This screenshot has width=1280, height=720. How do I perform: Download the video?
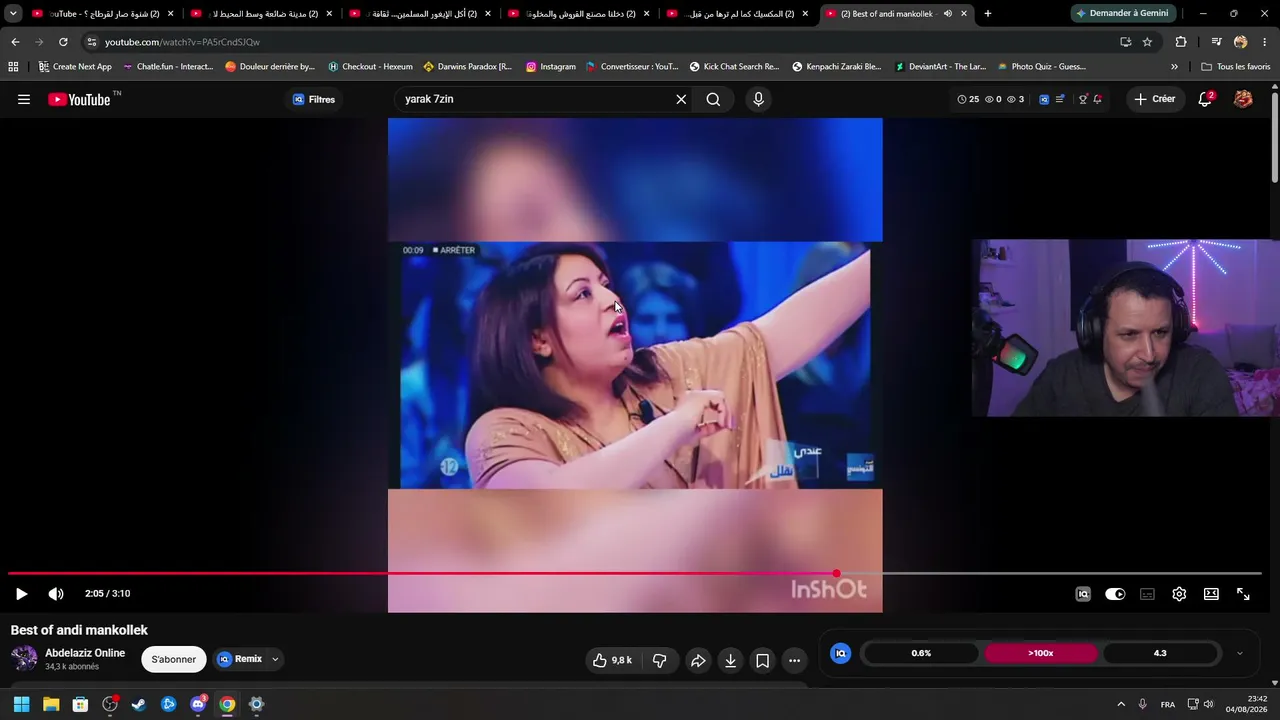(730, 660)
